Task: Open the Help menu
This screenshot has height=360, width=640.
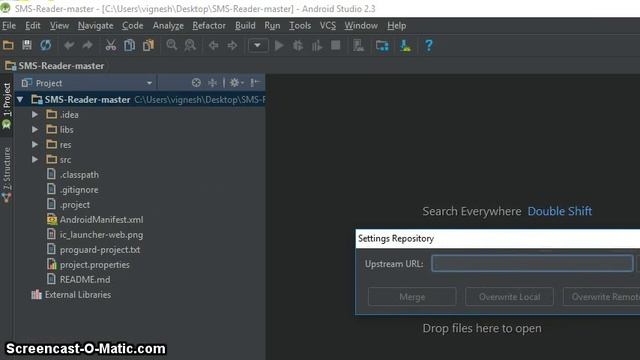Action: (397, 26)
